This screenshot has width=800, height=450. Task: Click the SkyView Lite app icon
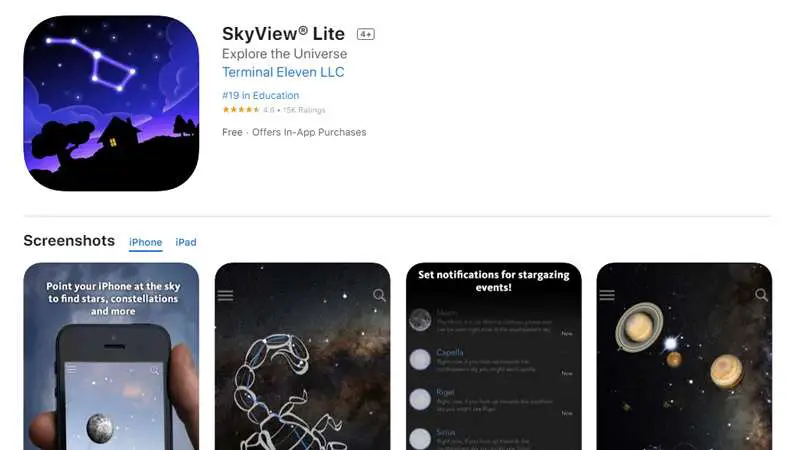(x=111, y=103)
